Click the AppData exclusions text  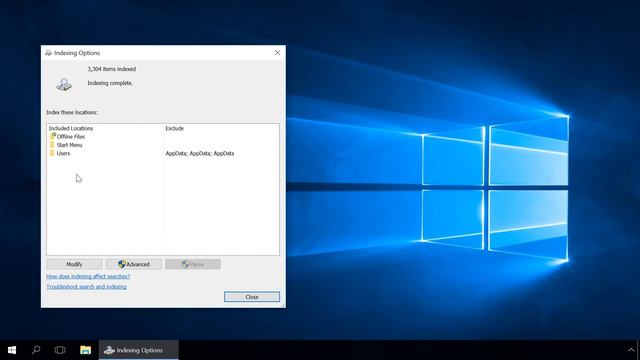pyautogui.click(x=200, y=153)
